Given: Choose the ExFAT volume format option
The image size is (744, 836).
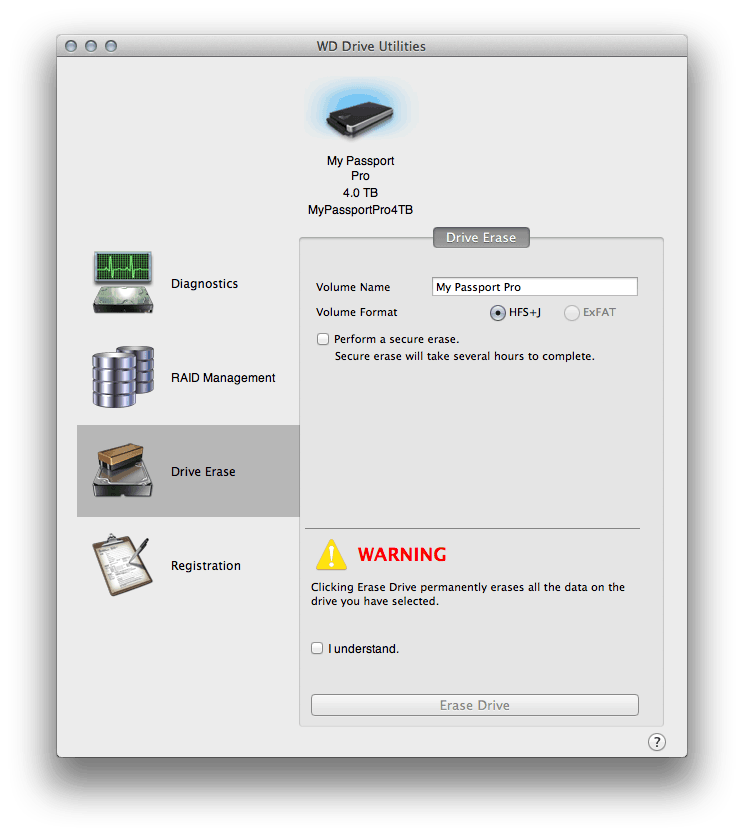Looking at the screenshot, I should tap(572, 313).
